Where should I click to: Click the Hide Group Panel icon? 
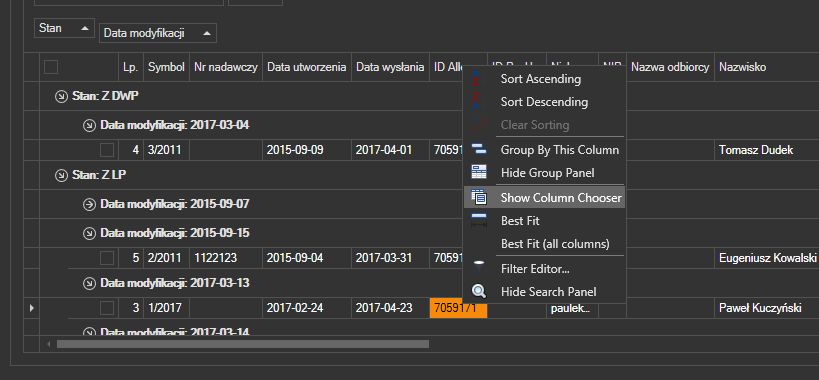pyautogui.click(x=478, y=172)
